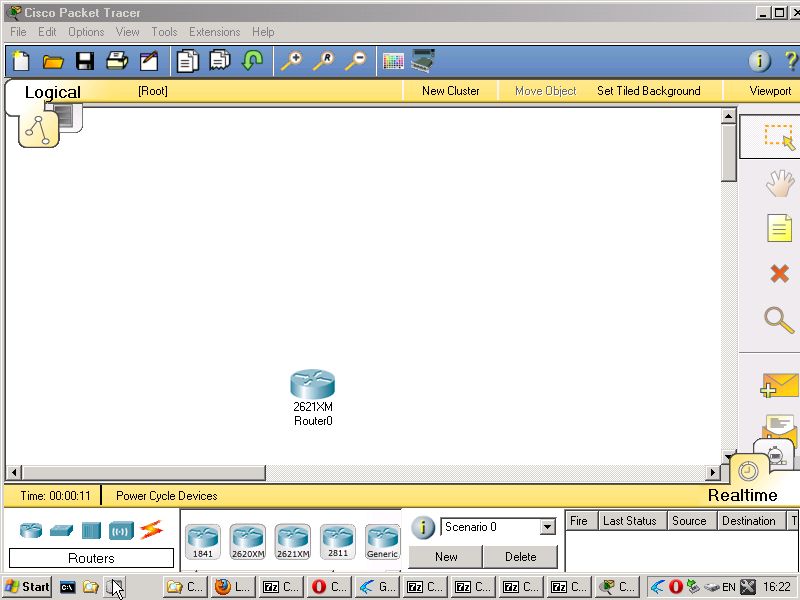800x600 pixels.
Task: Click the horizontal scrollbar right arrow
Action: pos(713,472)
